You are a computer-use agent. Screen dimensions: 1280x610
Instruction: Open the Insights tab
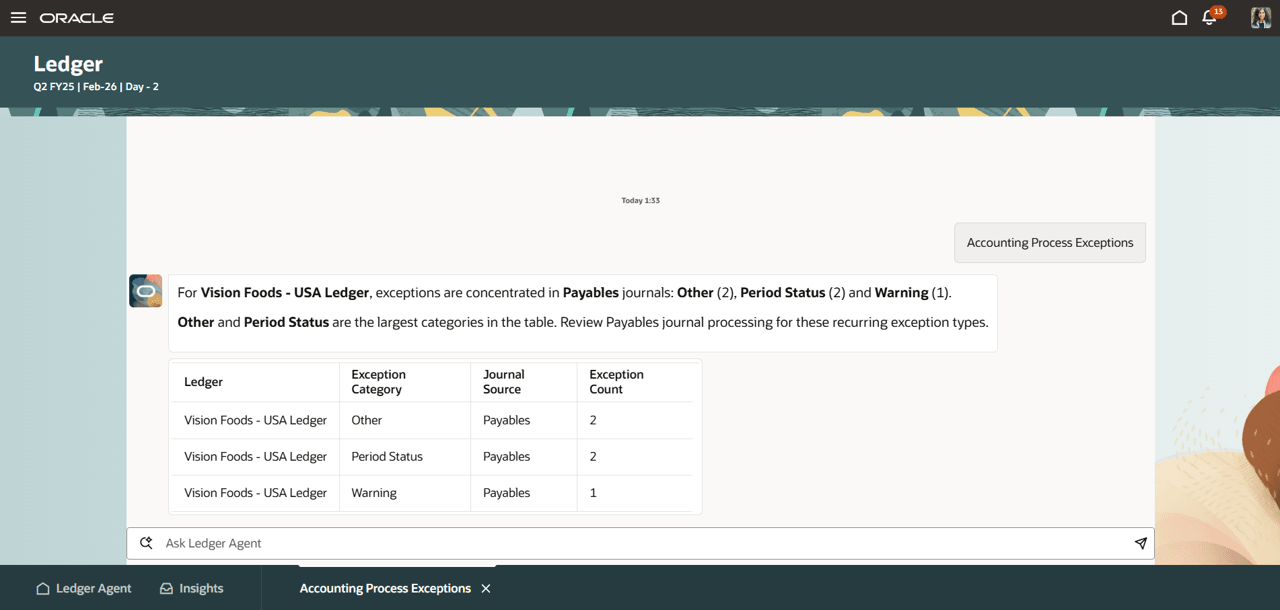point(191,588)
